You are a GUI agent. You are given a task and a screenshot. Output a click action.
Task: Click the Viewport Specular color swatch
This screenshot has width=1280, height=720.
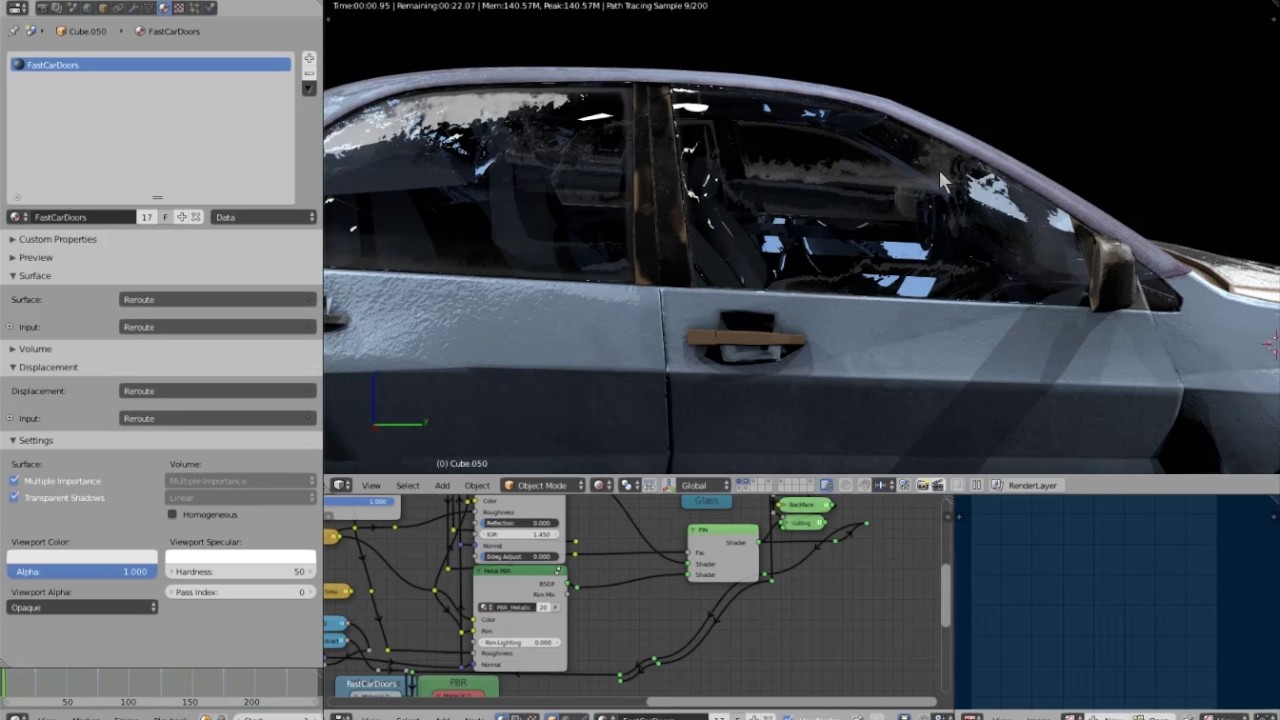[x=240, y=556]
